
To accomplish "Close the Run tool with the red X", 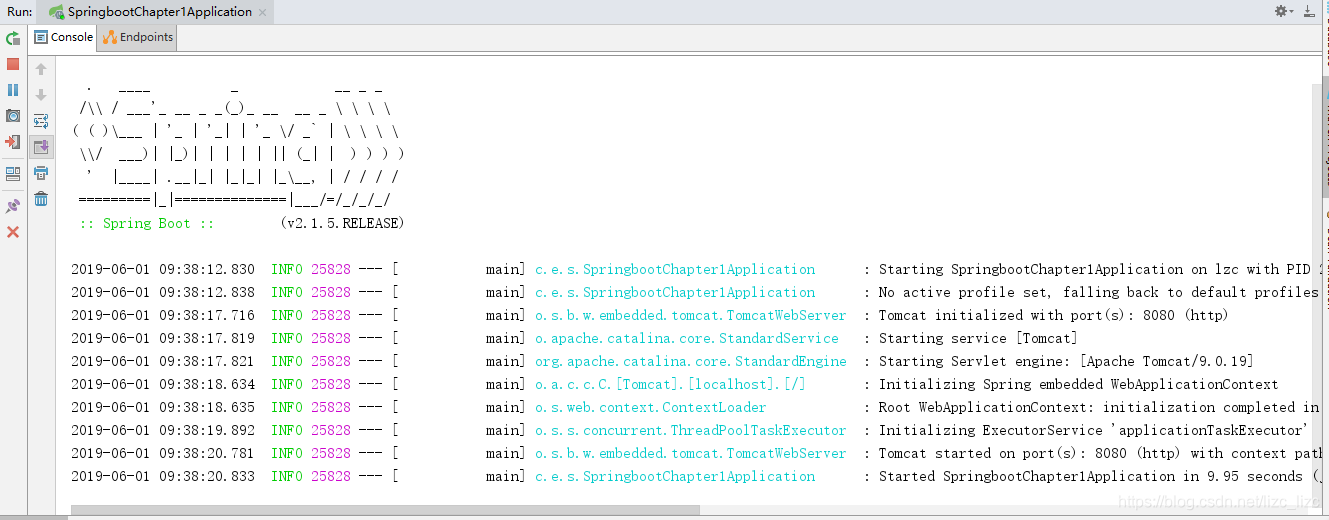I will (x=13, y=232).
